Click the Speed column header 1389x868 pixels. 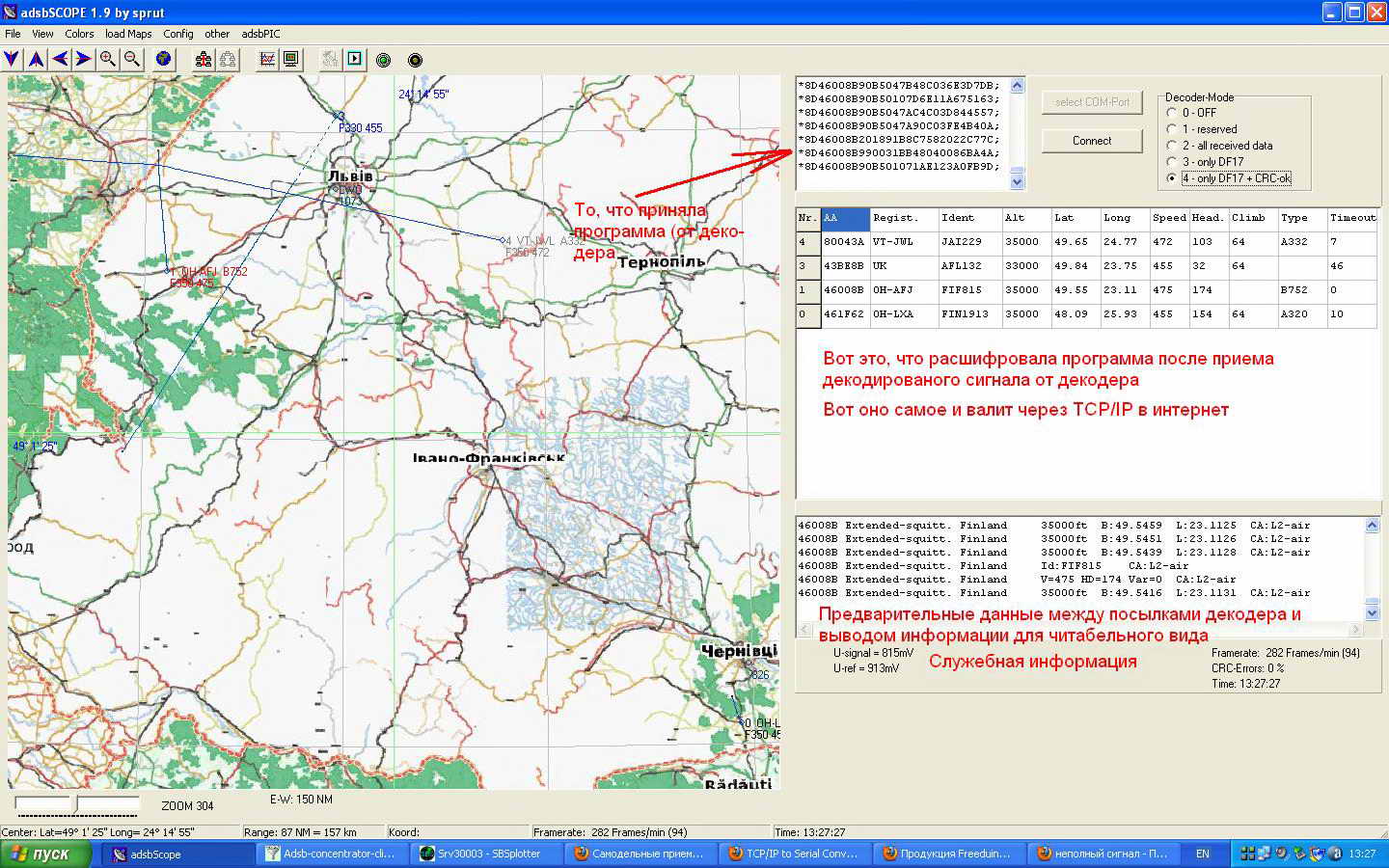[1169, 219]
